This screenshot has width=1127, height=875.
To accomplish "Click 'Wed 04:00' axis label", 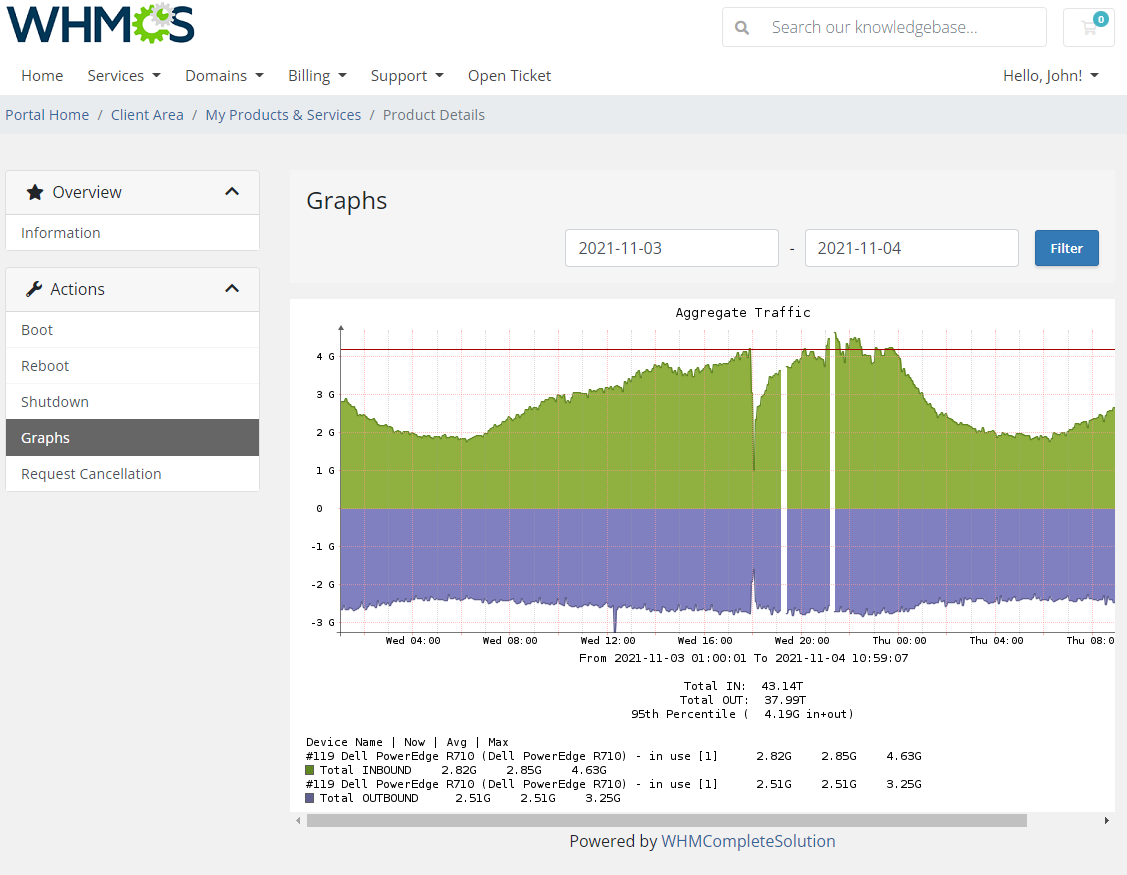I will (413, 641).
